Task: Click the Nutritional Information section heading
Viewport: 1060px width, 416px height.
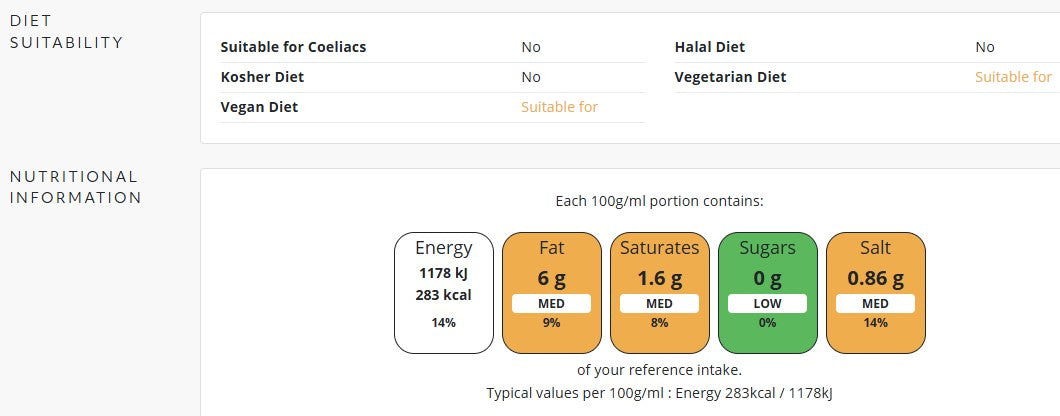Action: (76, 187)
